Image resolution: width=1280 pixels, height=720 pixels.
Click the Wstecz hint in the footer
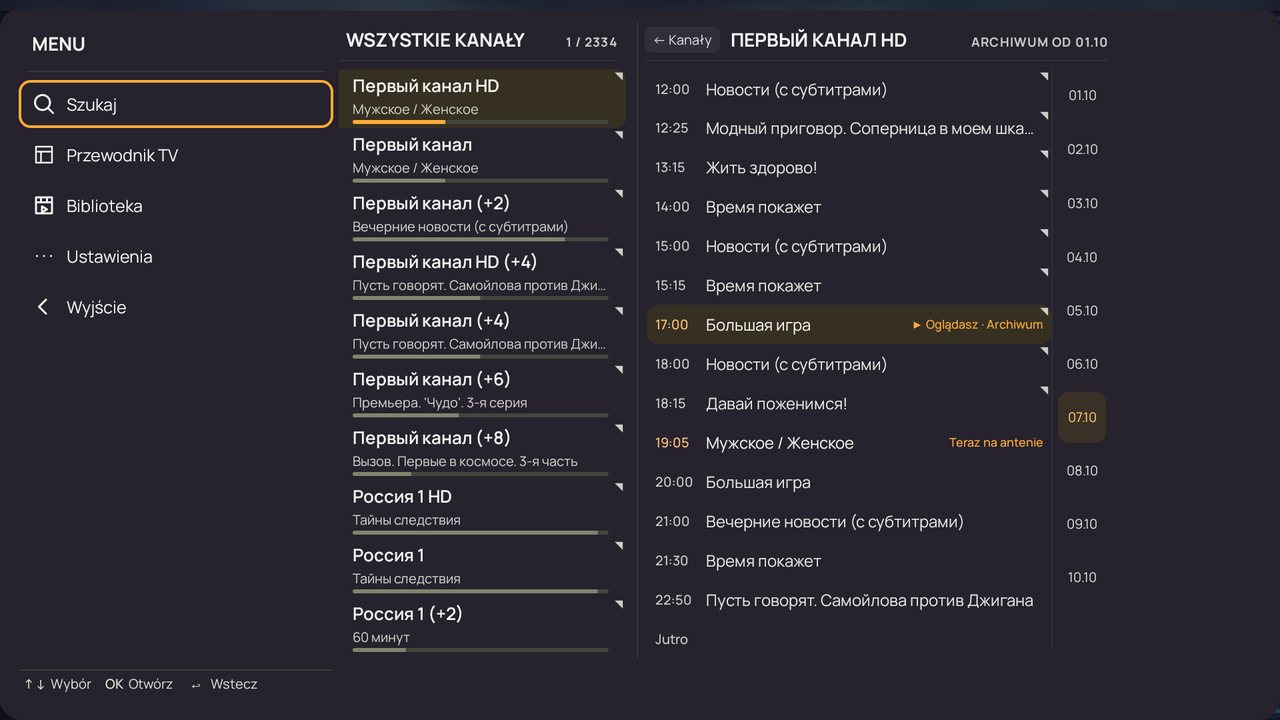pos(223,685)
